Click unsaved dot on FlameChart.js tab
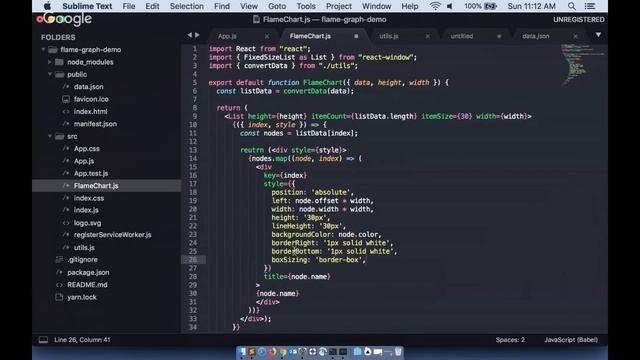The height and width of the screenshot is (360, 640). [356, 36]
